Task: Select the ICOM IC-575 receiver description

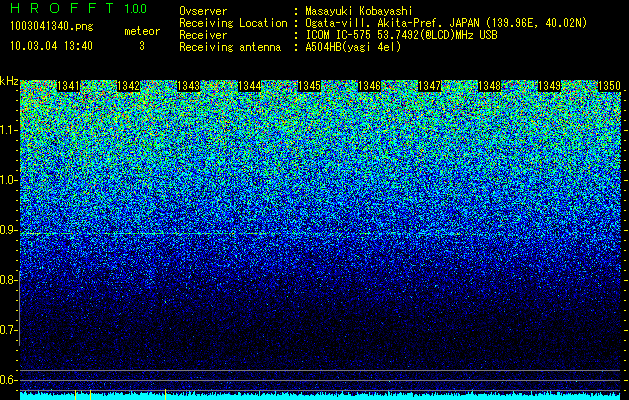Action: [402, 35]
